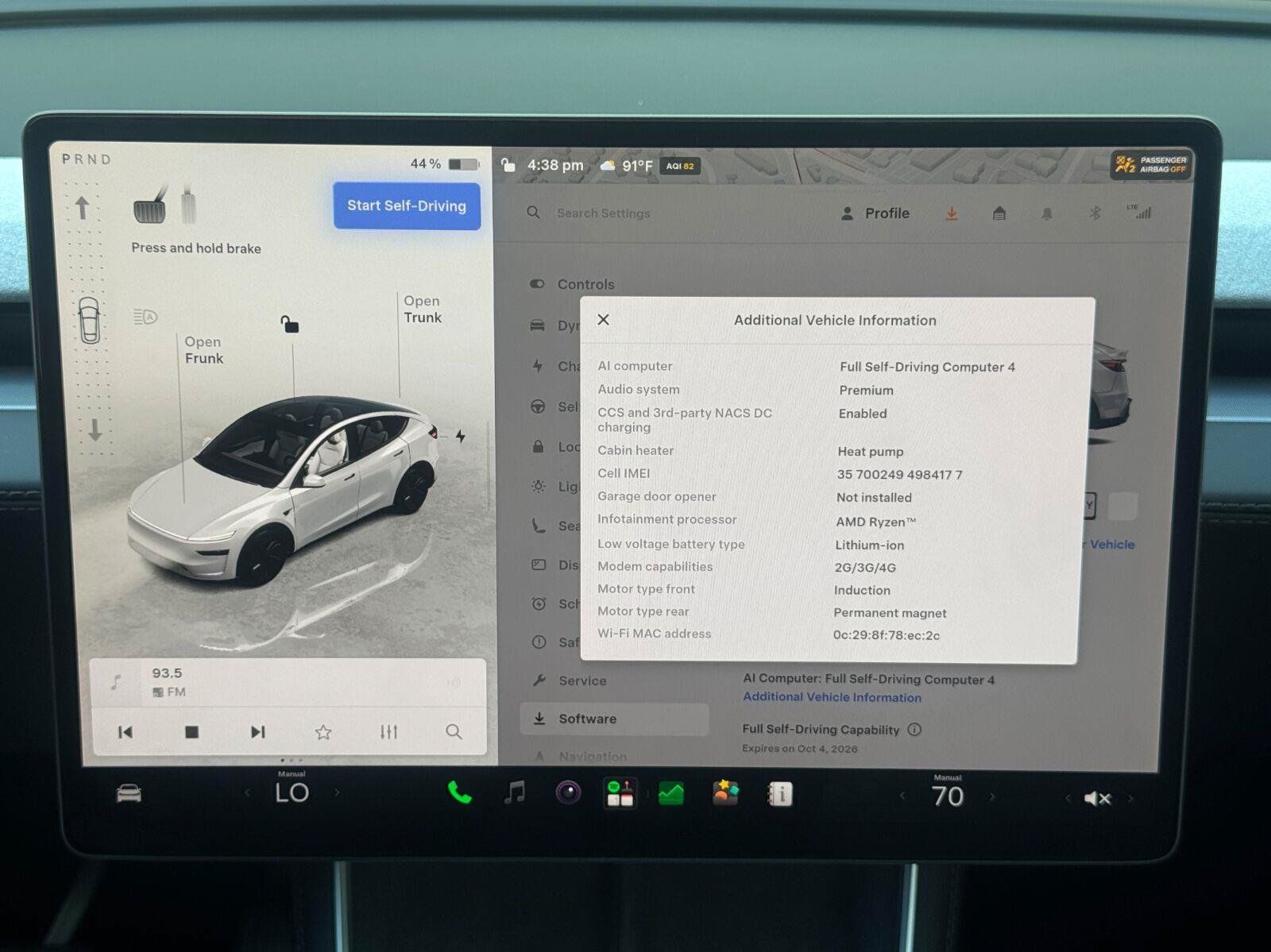Decrease the passenger temperature with left arrow
Screen dimensions: 1271x952
pos(902,796)
